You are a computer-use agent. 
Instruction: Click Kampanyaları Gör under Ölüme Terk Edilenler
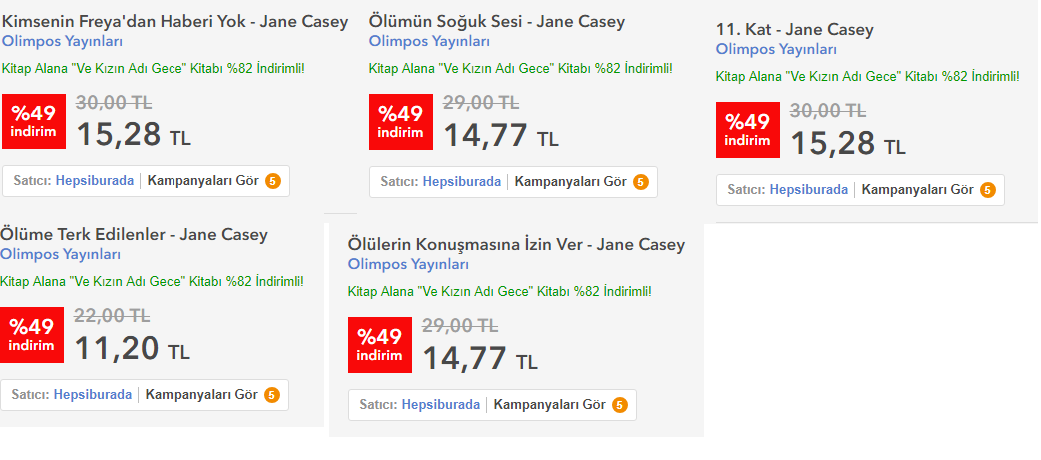click(201, 394)
